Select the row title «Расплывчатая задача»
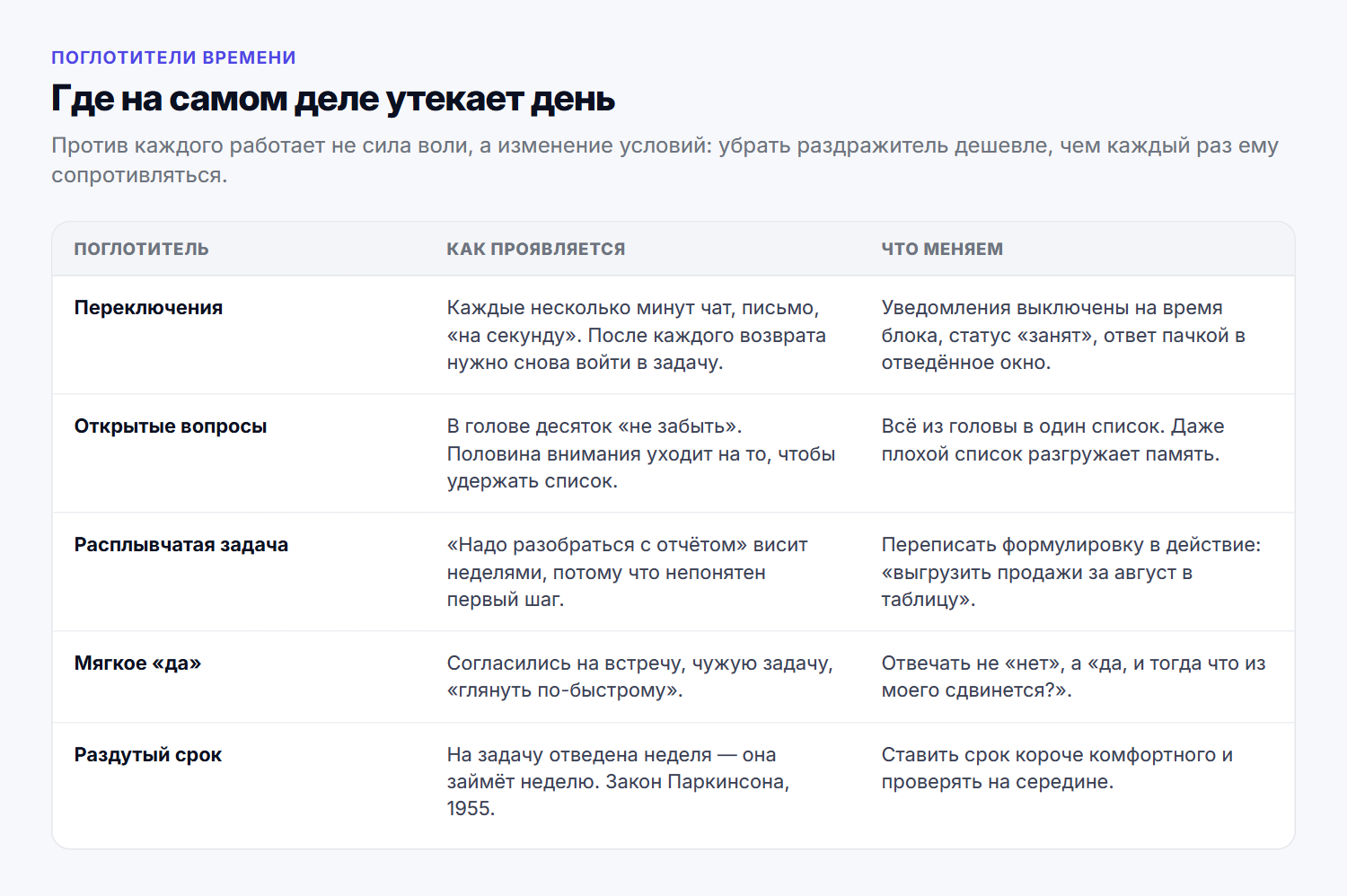Screen dimensions: 1347x896 pyautogui.click(x=181, y=545)
